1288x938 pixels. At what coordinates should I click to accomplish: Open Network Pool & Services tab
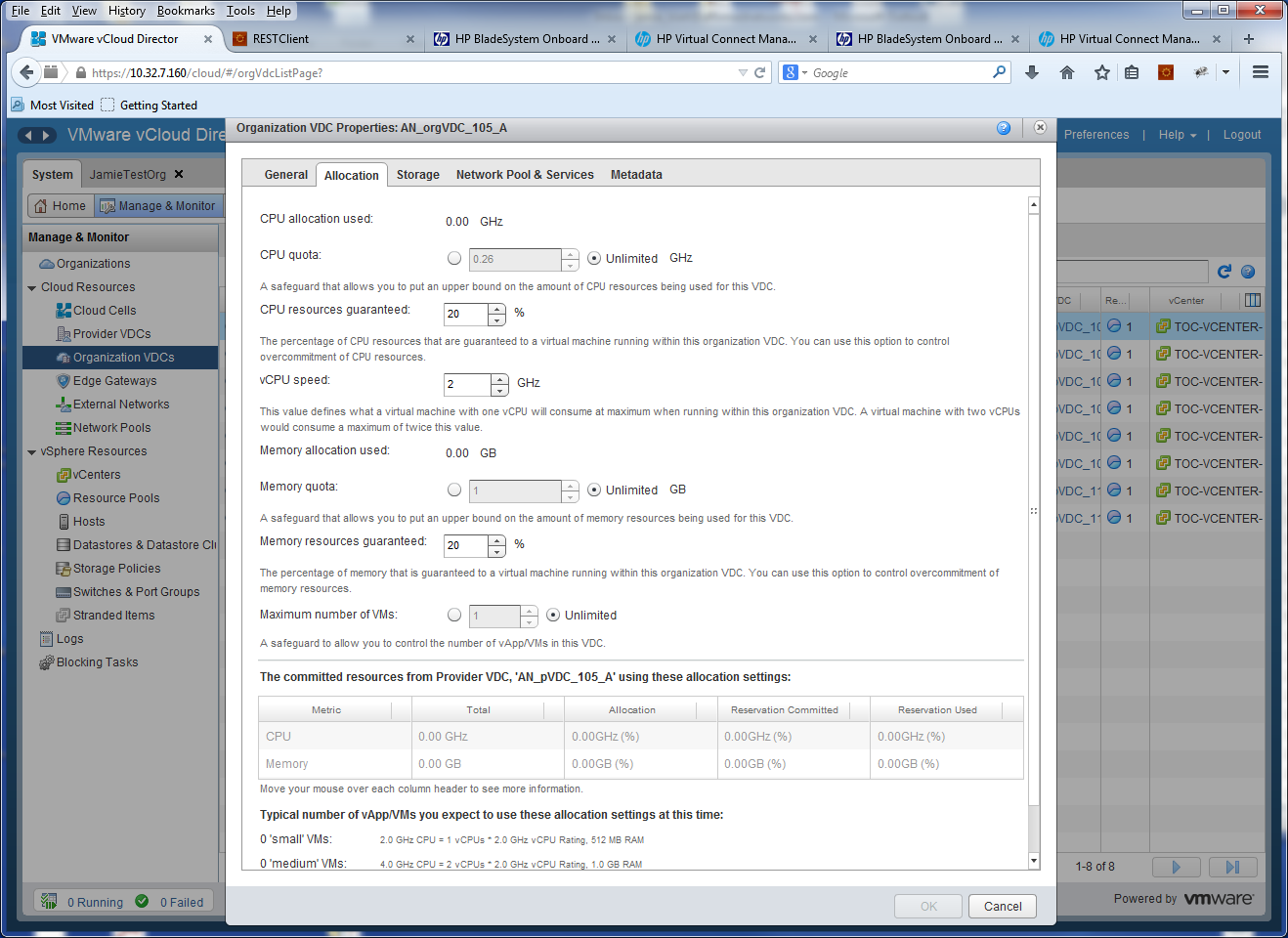[x=525, y=175]
